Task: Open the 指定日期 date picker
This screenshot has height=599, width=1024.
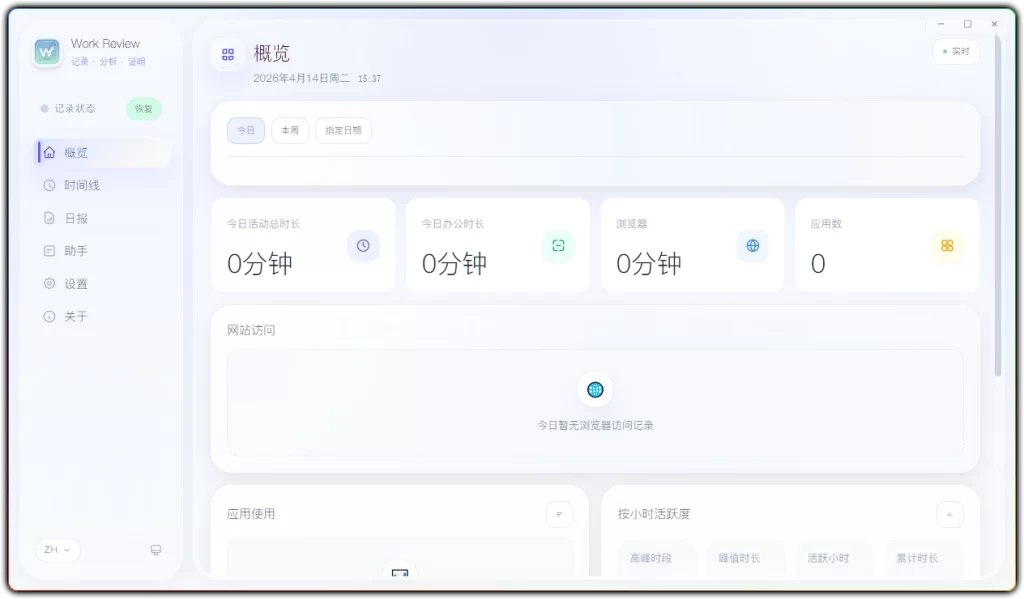Action: click(x=343, y=130)
